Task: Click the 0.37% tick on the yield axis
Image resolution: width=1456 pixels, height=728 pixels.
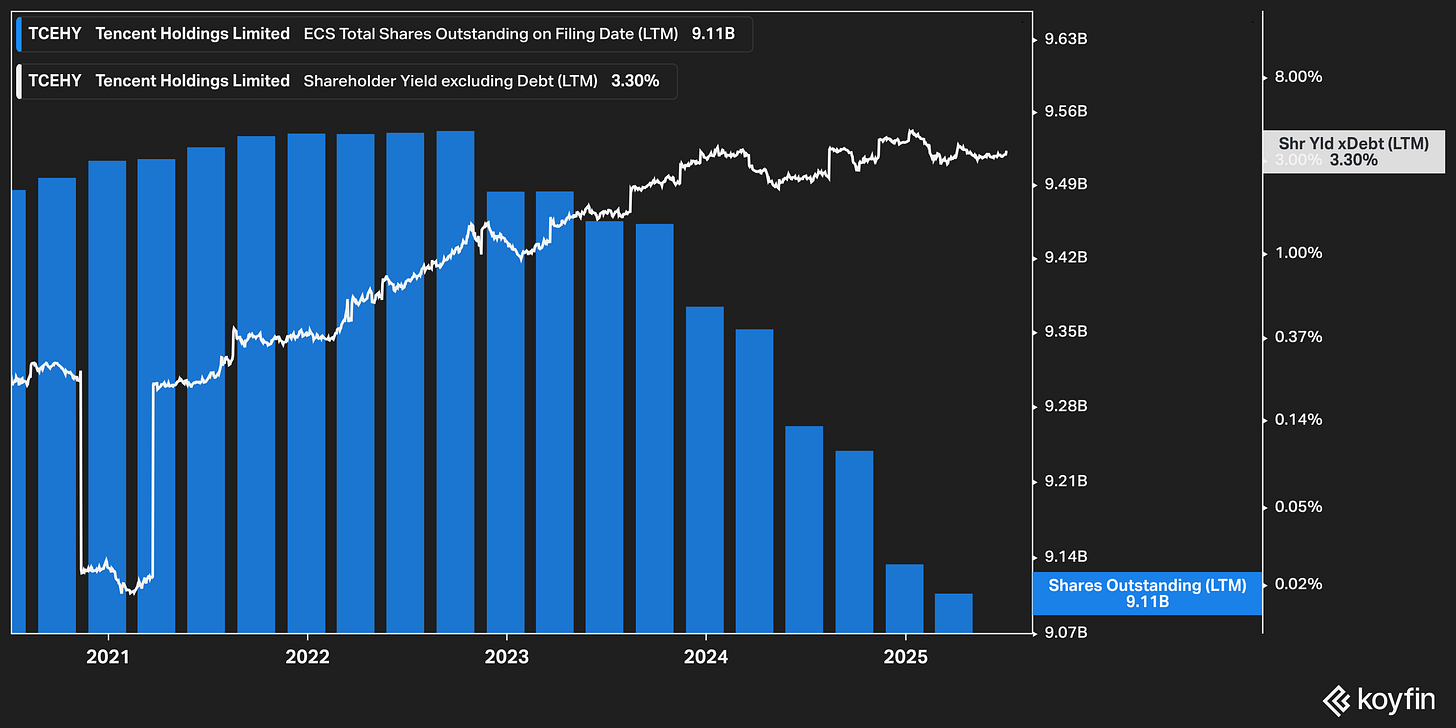Action: point(1300,337)
